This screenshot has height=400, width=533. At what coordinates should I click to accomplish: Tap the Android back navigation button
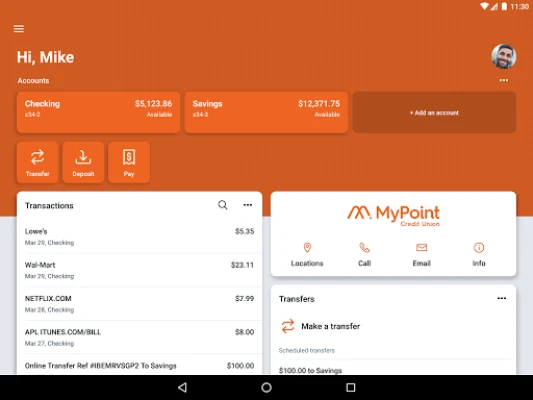pyautogui.click(x=183, y=387)
